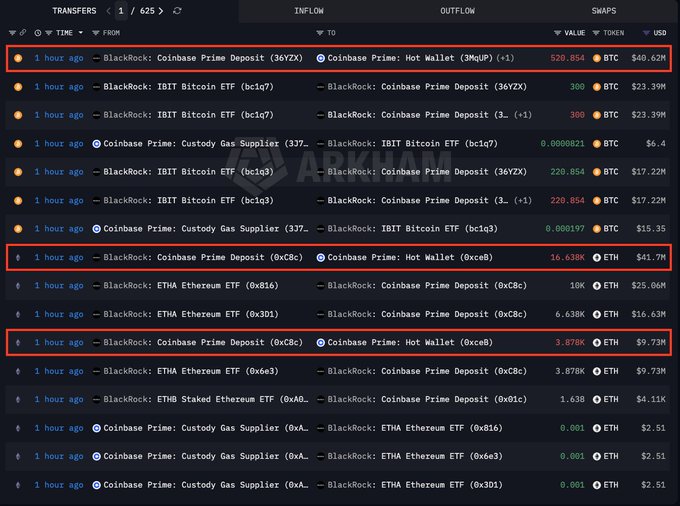Open ETHA Ethereum ETF (0x3D1) recipient of 0.001 ETH
Viewport: 680px width, 506px height.
click(x=415, y=485)
